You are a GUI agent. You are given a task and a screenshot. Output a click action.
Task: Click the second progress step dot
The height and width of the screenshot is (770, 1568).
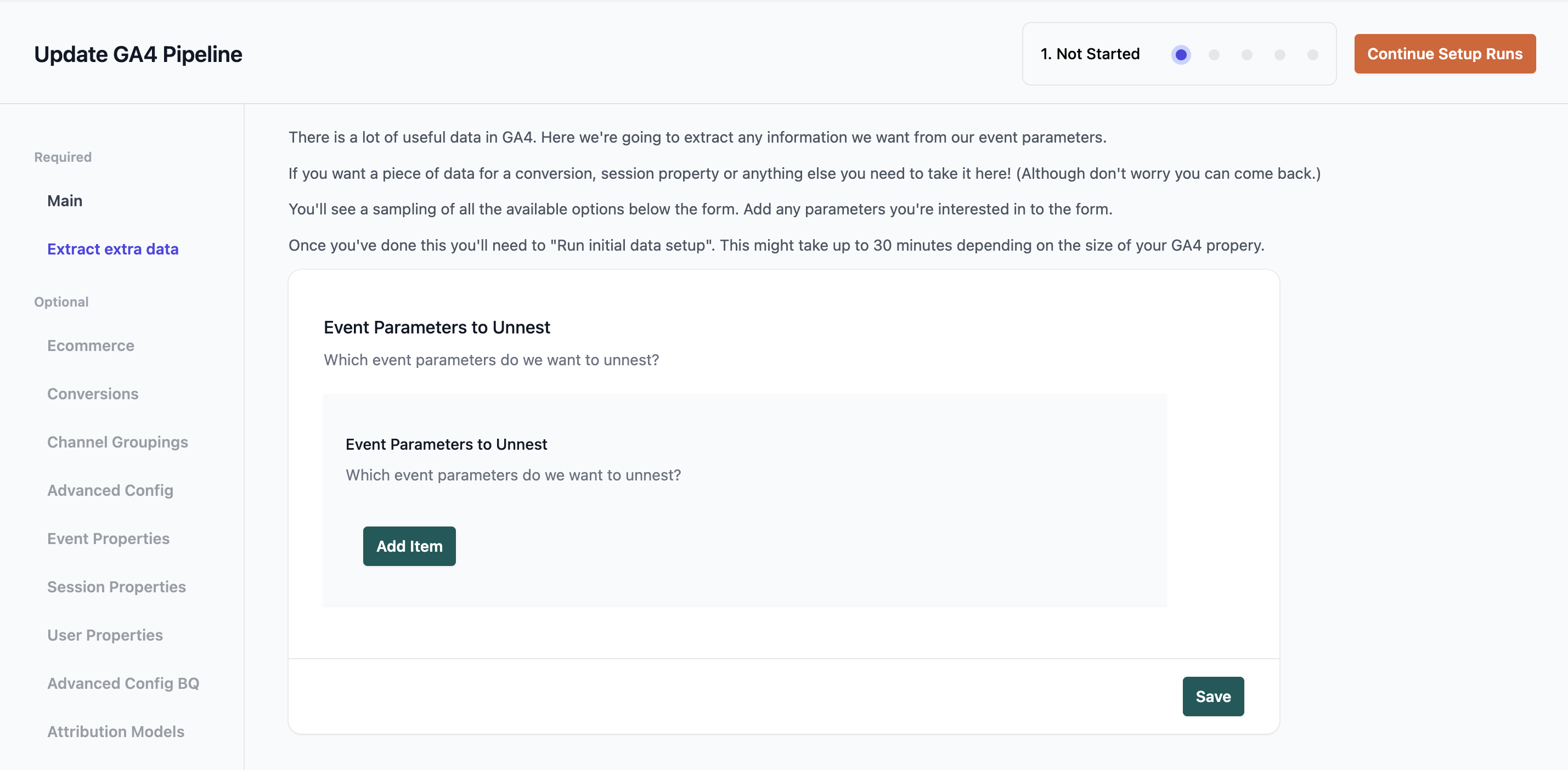click(x=1214, y=55)
